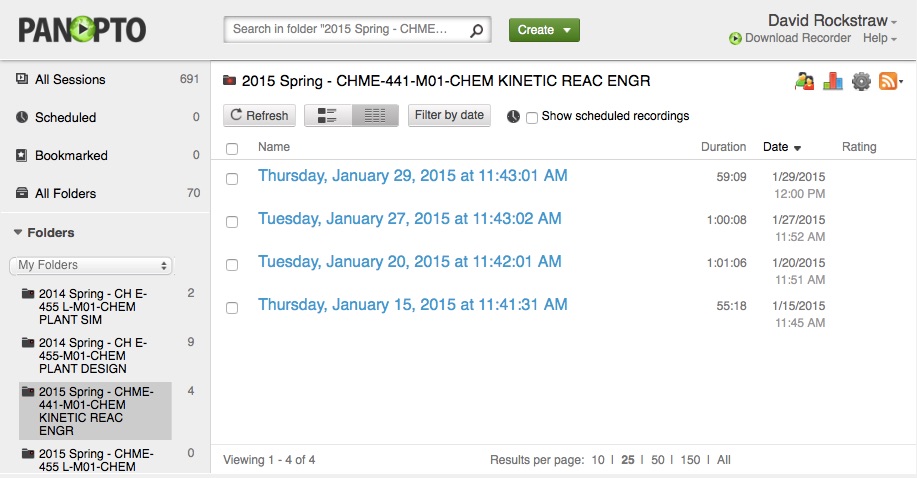Click the orange RSS feed icon

point(888,81)
